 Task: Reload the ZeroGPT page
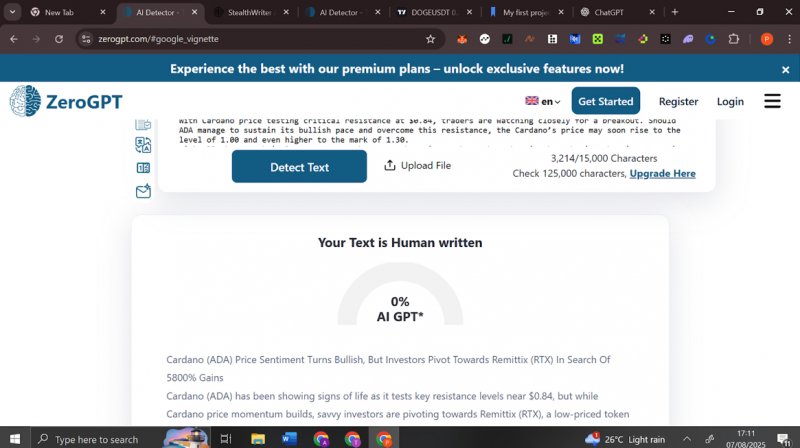(59, 39)
